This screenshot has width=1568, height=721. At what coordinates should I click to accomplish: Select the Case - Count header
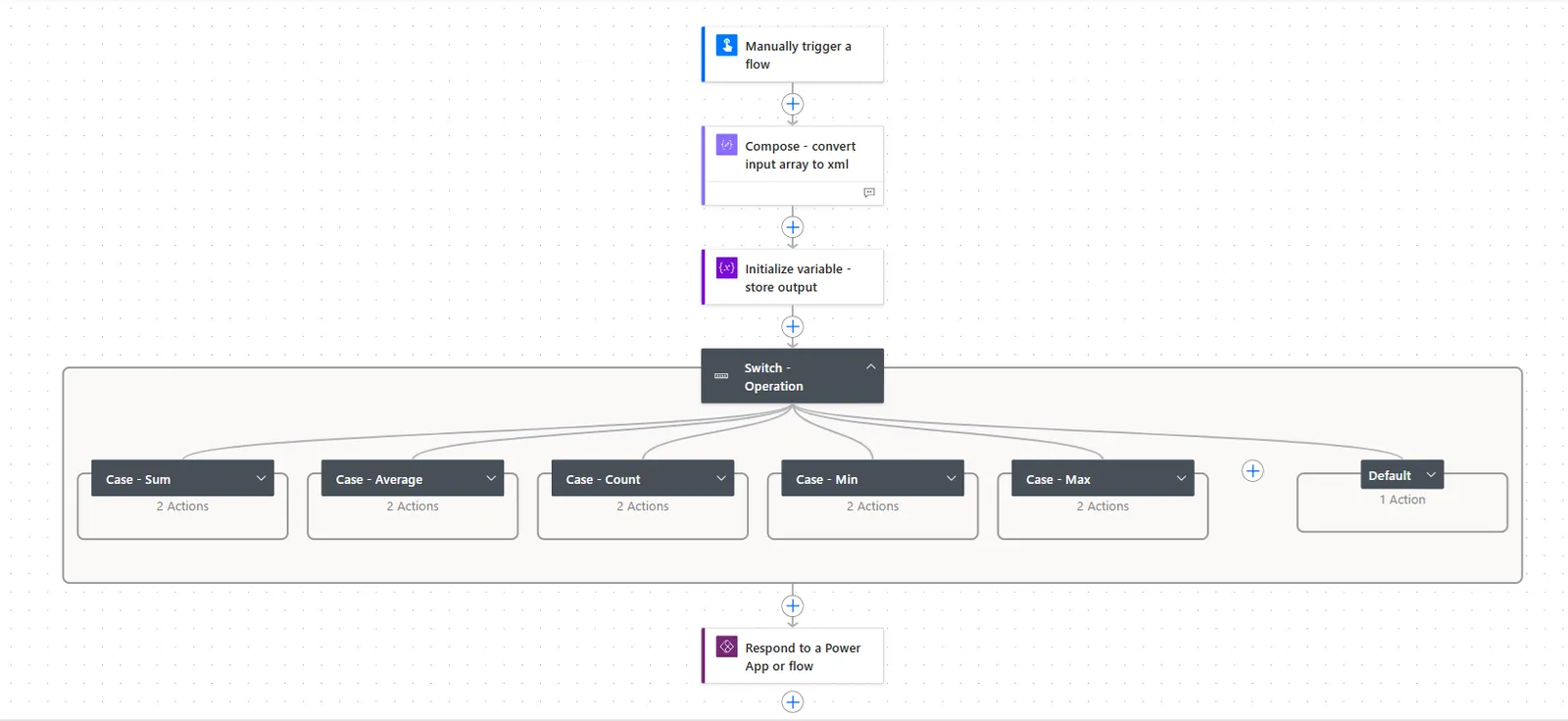tap(643, 478)
